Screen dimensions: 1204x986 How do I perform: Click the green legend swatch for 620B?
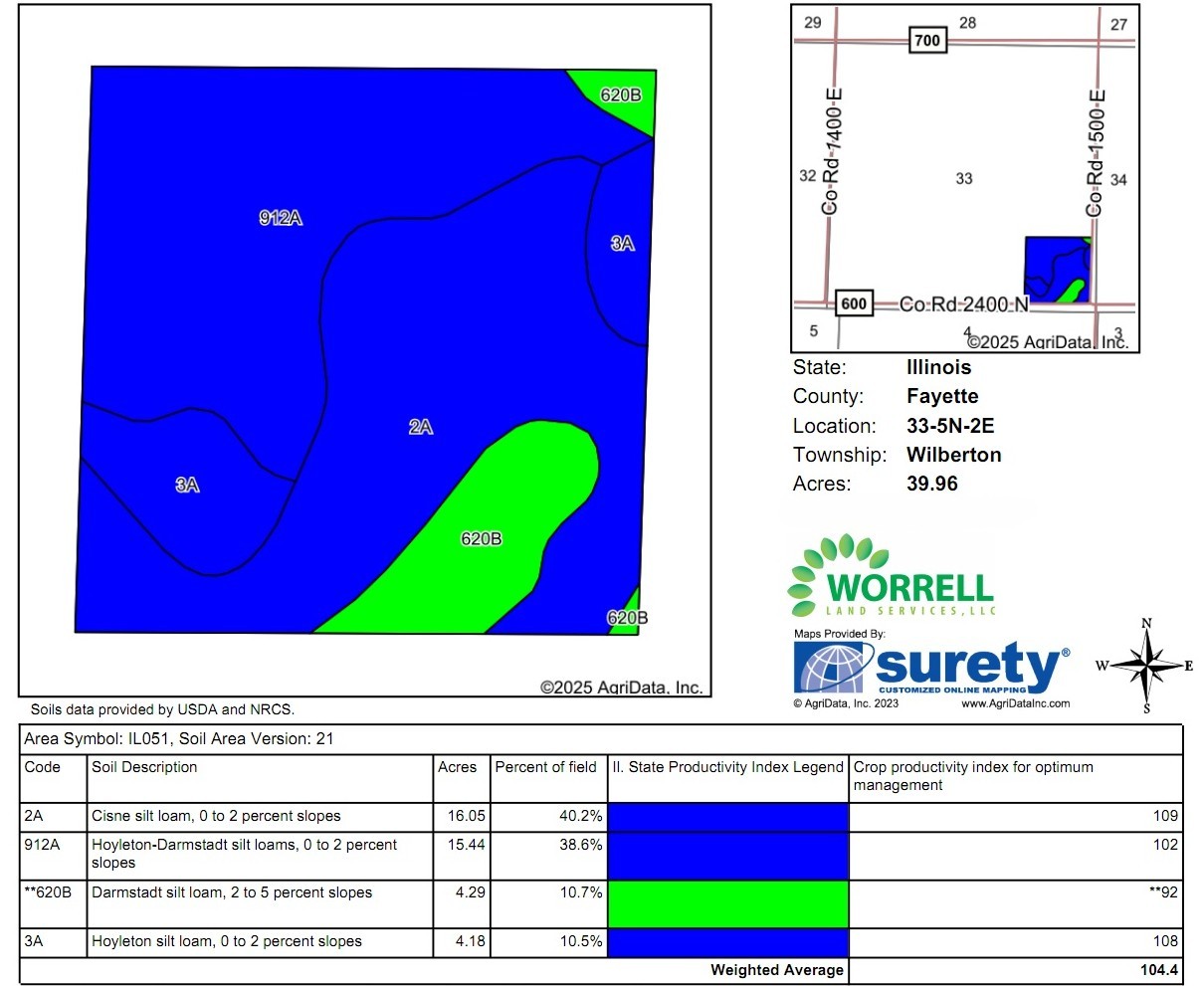coord(728,903)
